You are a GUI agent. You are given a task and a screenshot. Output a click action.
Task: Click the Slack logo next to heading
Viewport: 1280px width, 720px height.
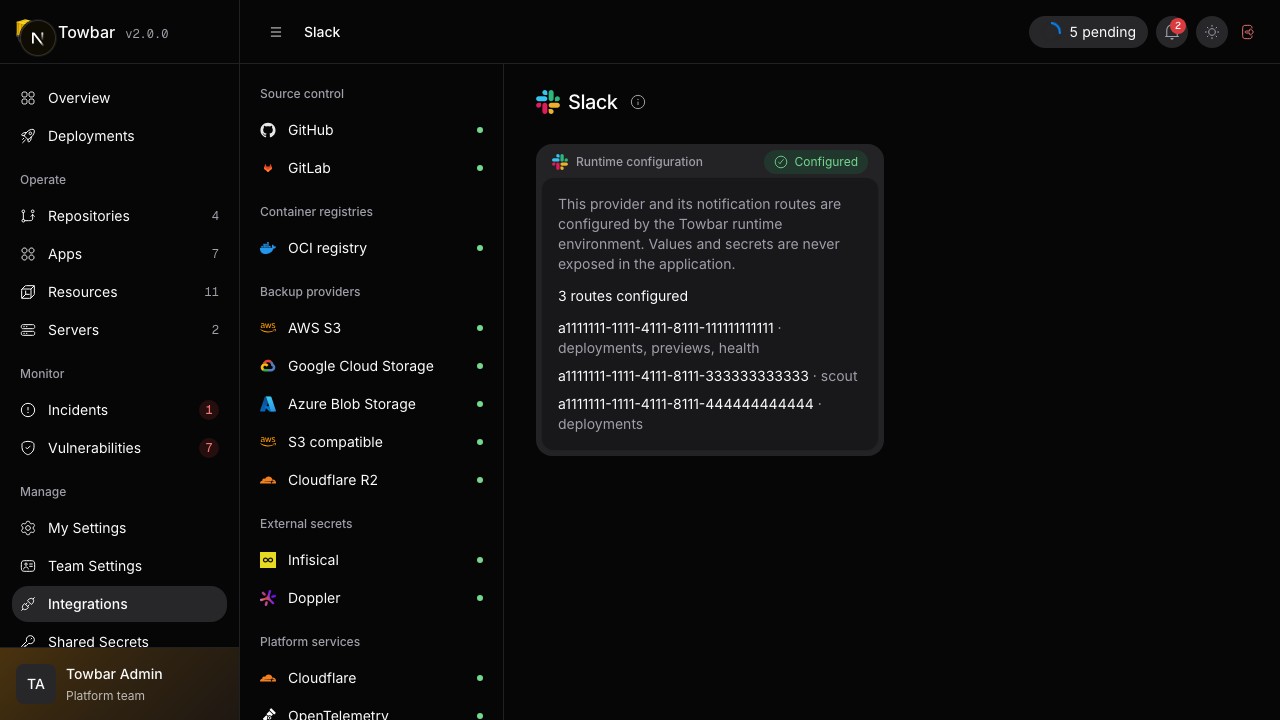[x=548, y=102]
